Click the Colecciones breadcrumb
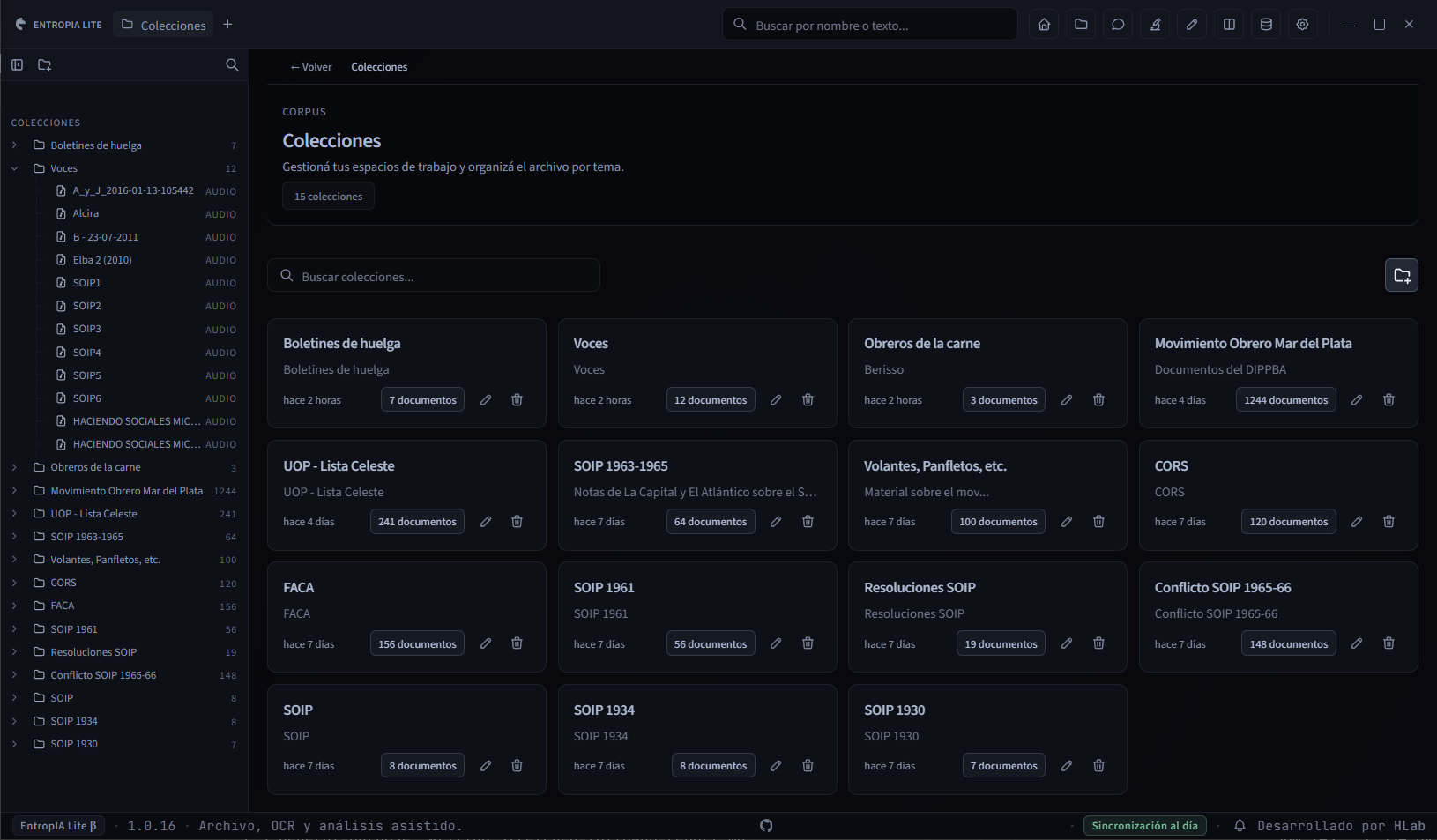This screenshot has width=1437, height=840. 379,67
